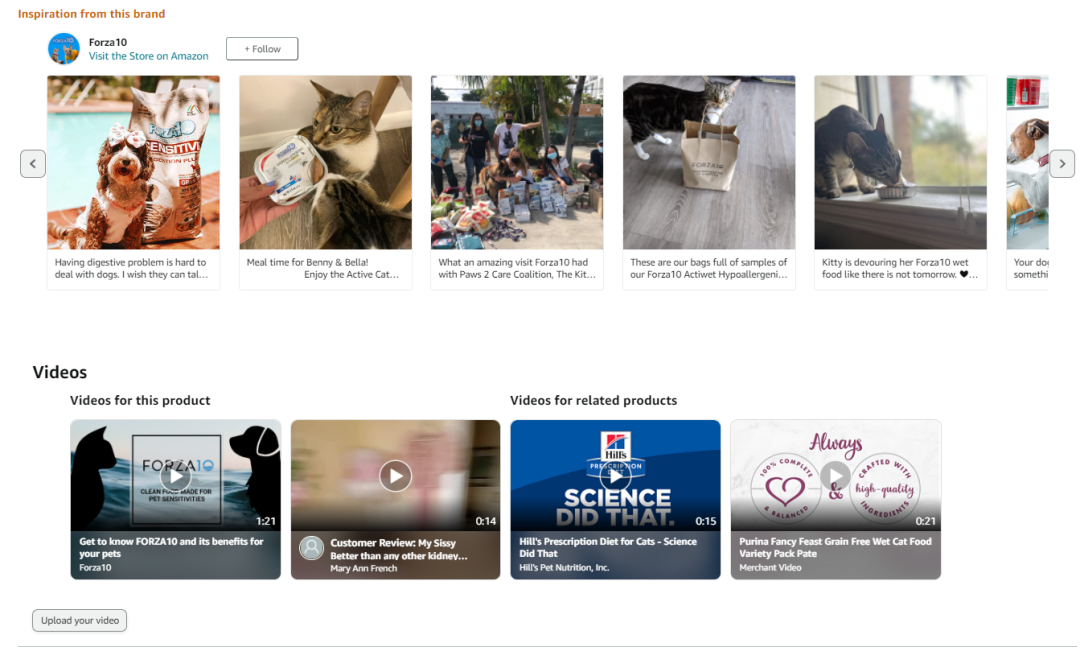Upload your video button
The image size is (1080, 647).
pyautogui.click(x=79, y=620)
